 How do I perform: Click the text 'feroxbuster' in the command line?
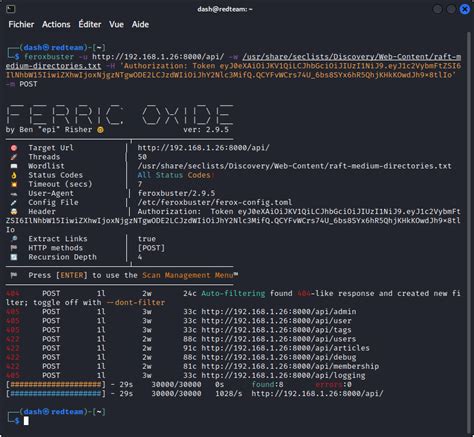pos(49,57)
